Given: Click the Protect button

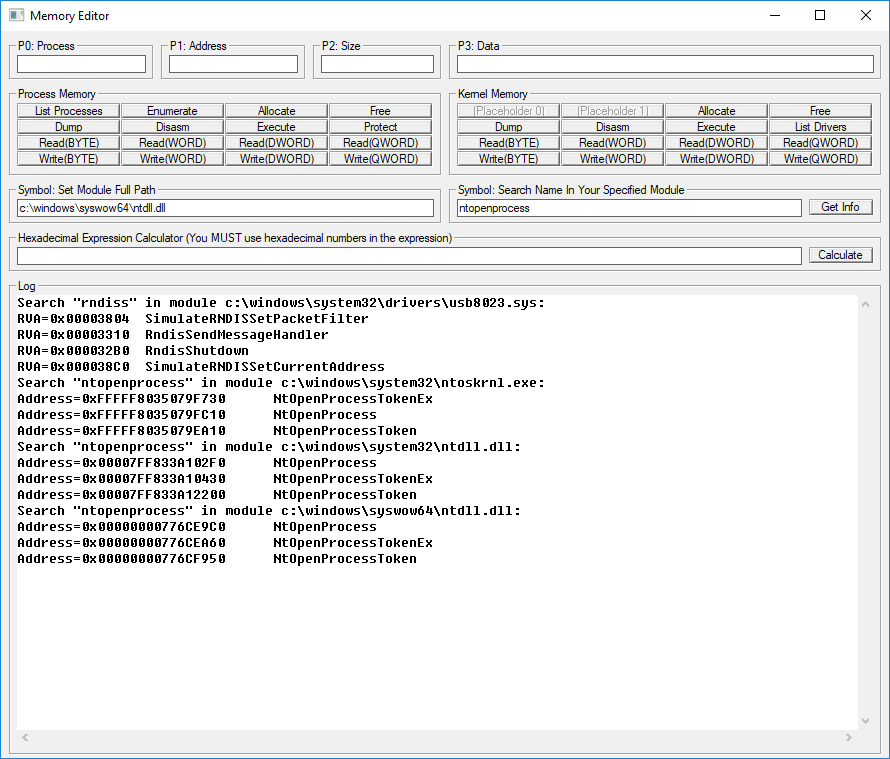Looking at the screenshot, I should [380, 127].
